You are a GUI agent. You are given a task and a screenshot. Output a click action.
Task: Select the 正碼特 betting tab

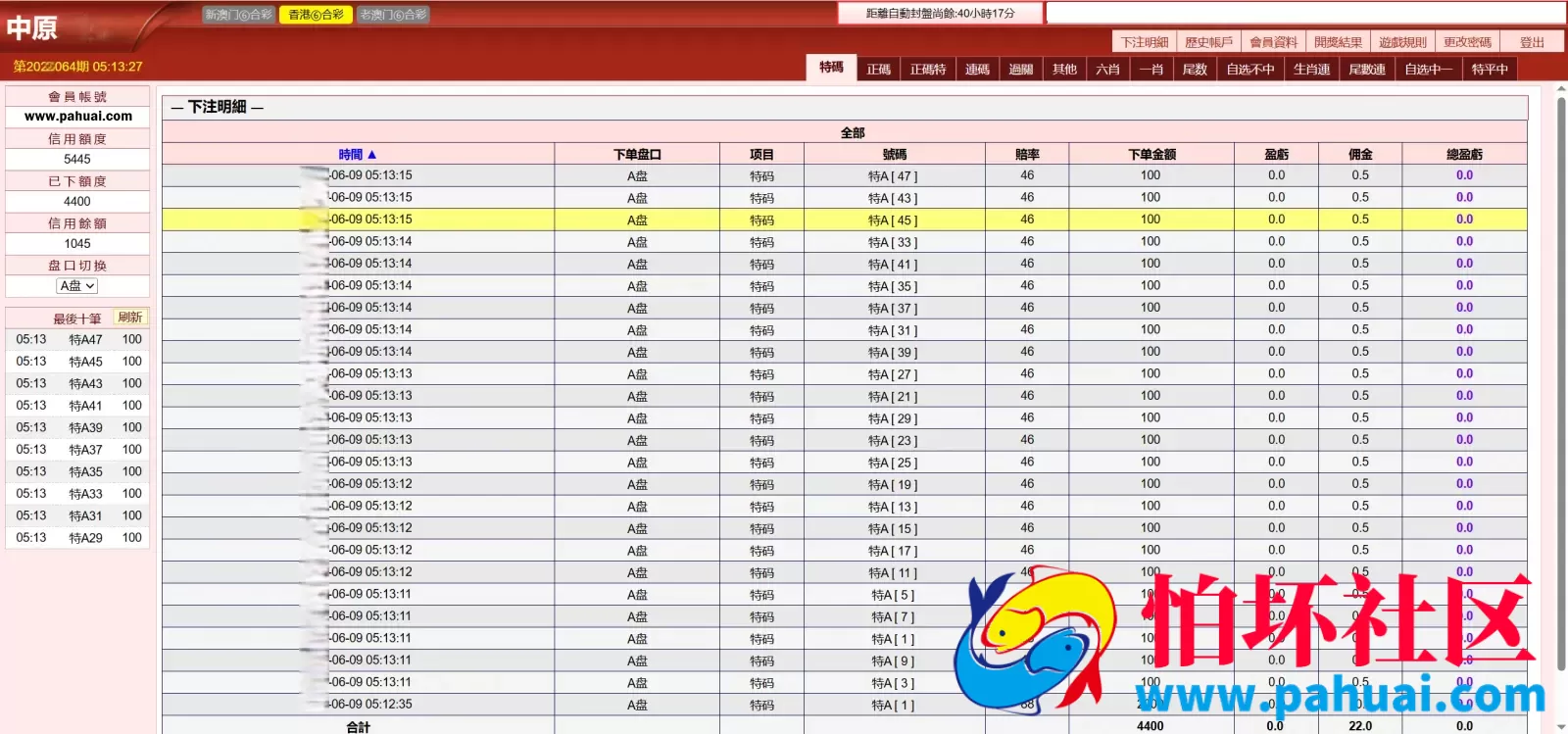click(x=927, y=70)
